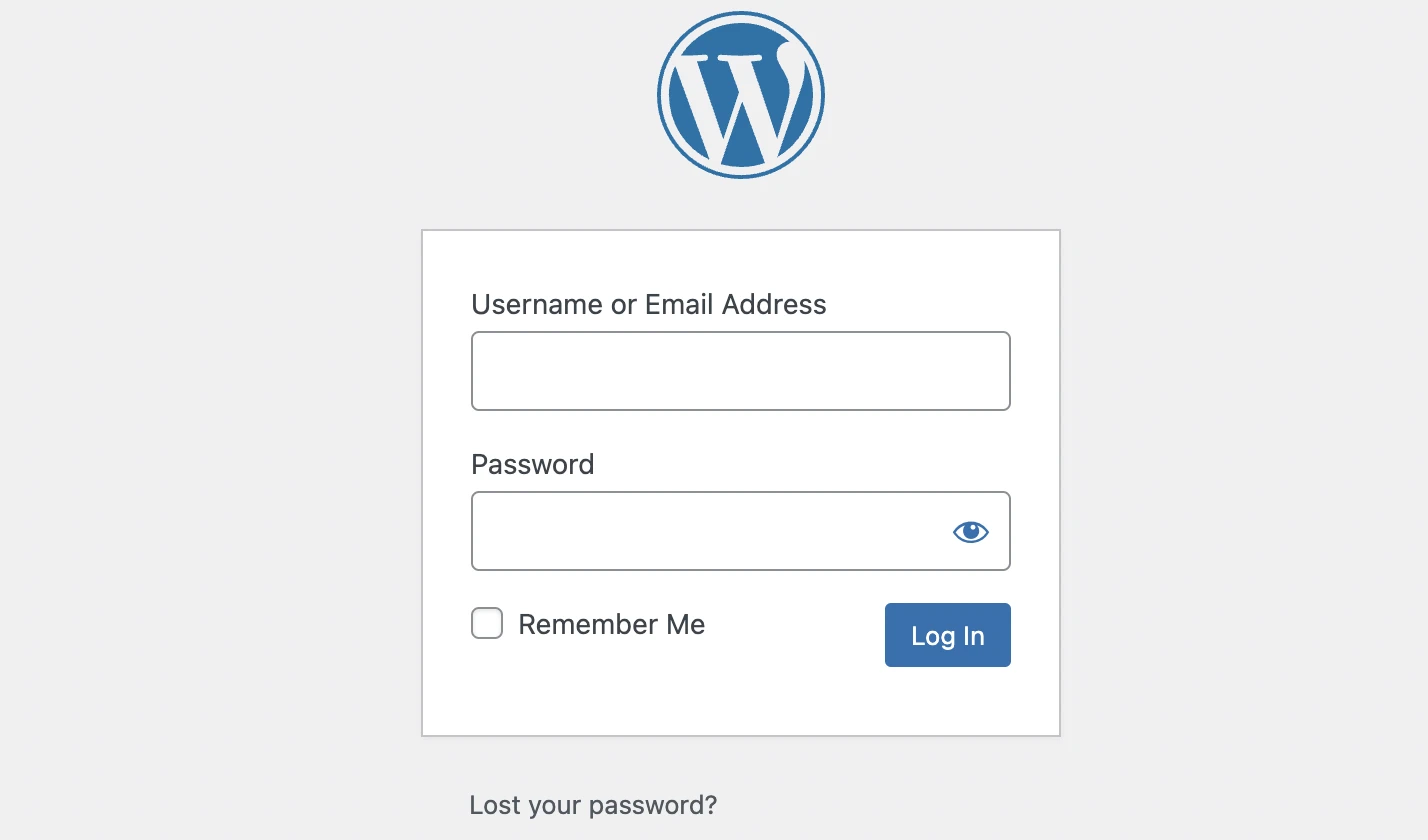Open the Lost your password? link
Image resolution: width=1428 pixels, height=840 pixels.
click(x=593, y=805)
